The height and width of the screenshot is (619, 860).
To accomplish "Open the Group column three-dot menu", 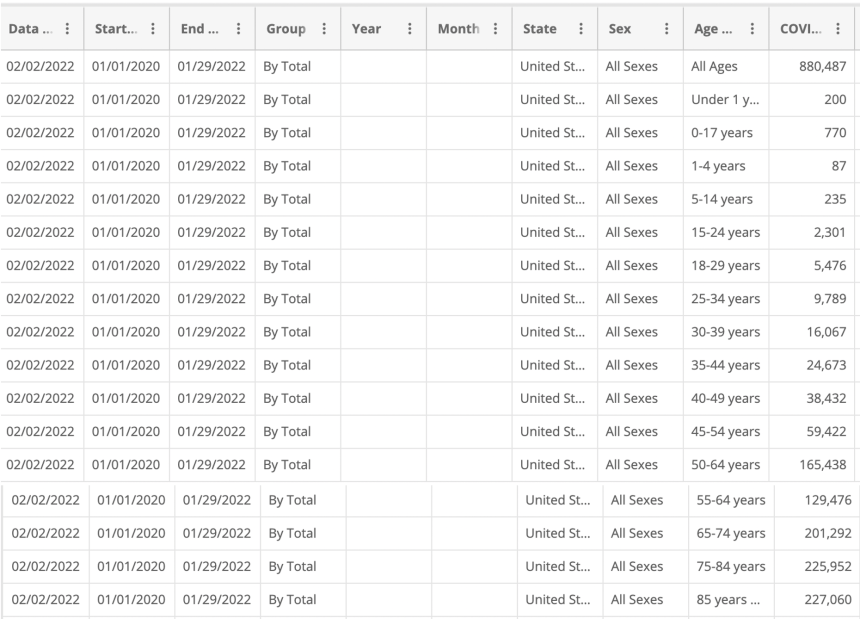I will [324, 29].
